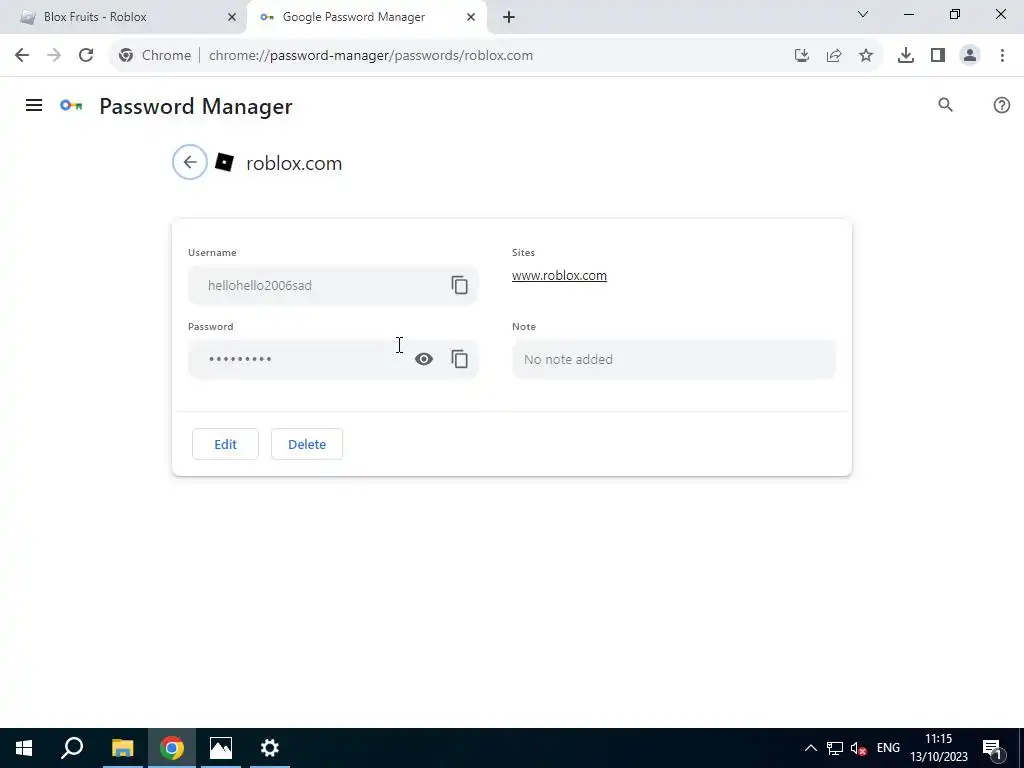Toggle the Chrome side panel
Screen dimensions: 1024x768
(x=938, y=55)
